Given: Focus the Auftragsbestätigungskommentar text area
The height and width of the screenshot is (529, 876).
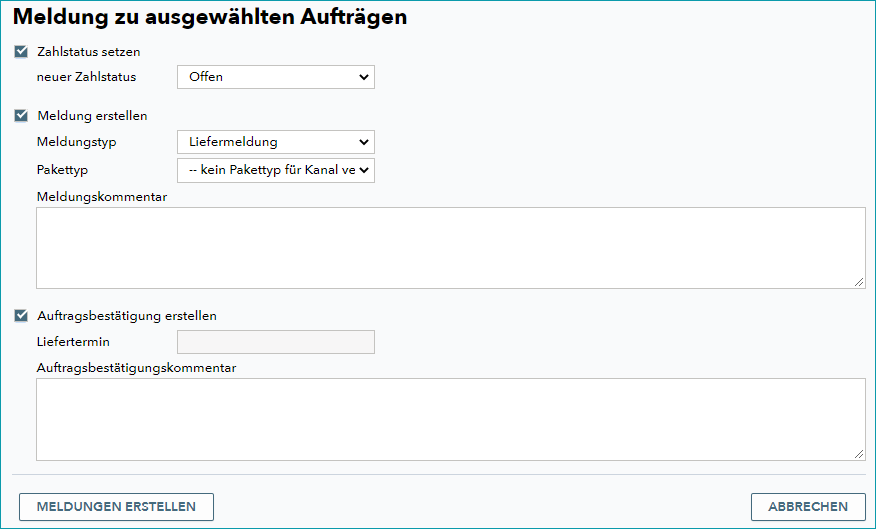Looking at the screenshot, I should click(451, 420).
